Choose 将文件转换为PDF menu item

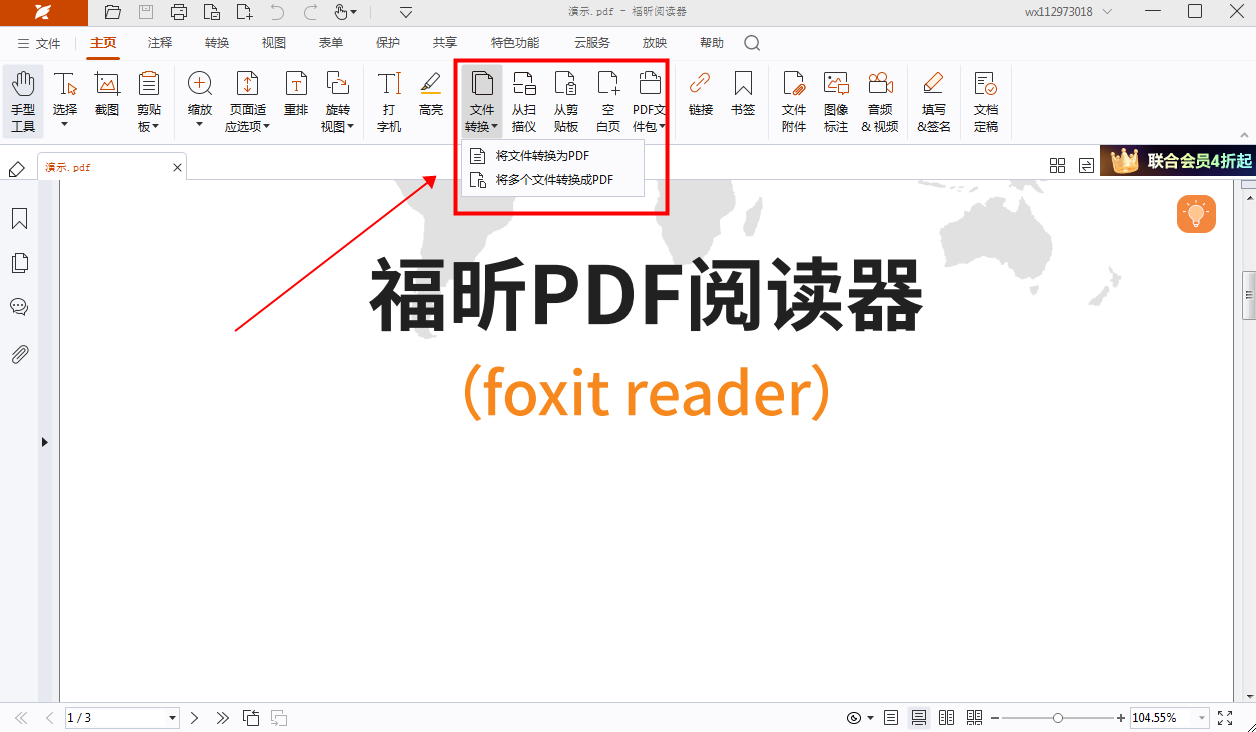pyautogui.click(x=542, y=156)
